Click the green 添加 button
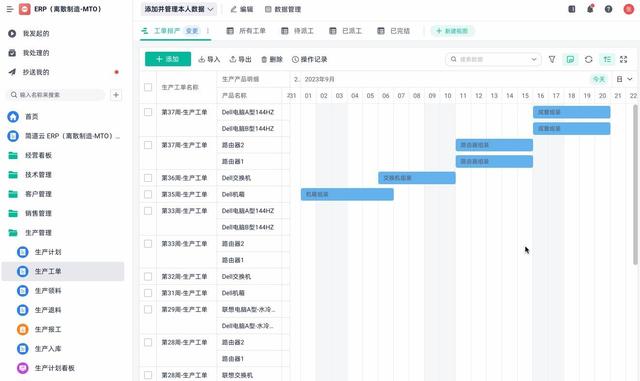Screen dimensions: 640x381 [168, 59]
